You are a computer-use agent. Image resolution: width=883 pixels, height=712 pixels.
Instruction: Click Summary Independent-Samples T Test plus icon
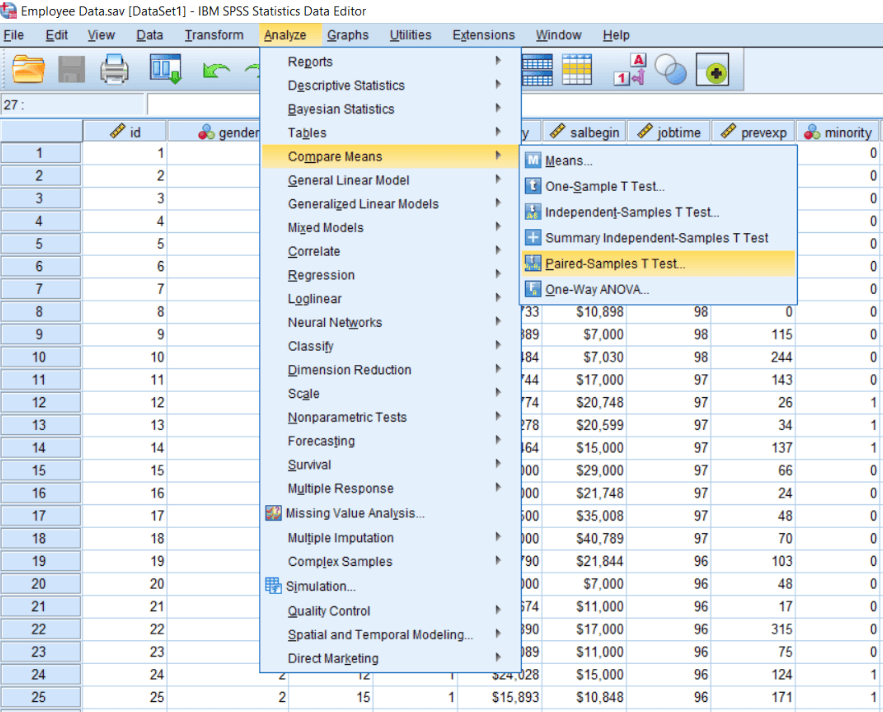pos(533,237)
